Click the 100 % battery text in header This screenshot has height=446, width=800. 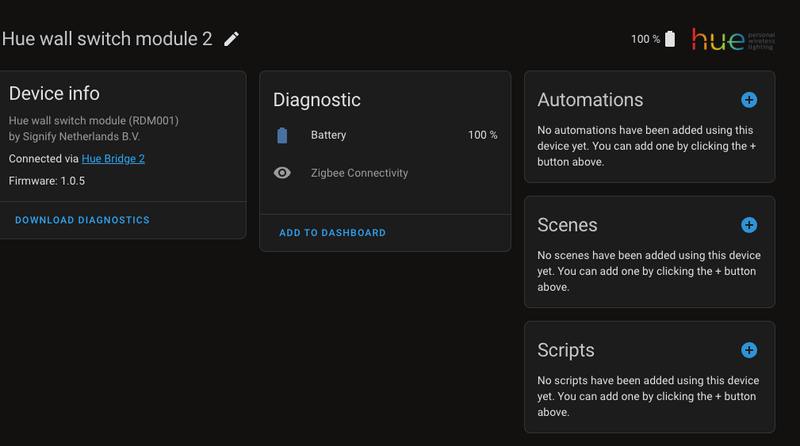(645, 40)
